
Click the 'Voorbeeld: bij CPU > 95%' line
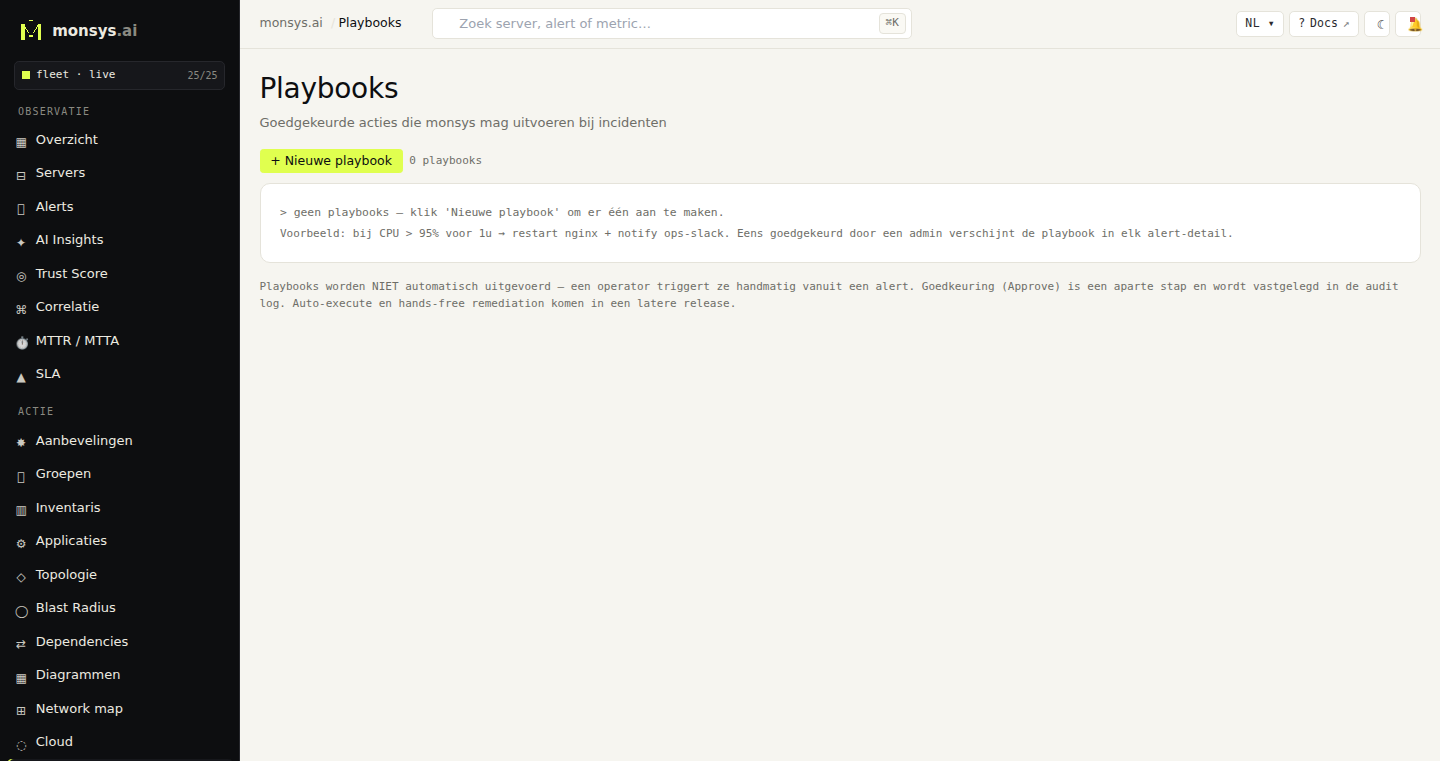[756, 233]
